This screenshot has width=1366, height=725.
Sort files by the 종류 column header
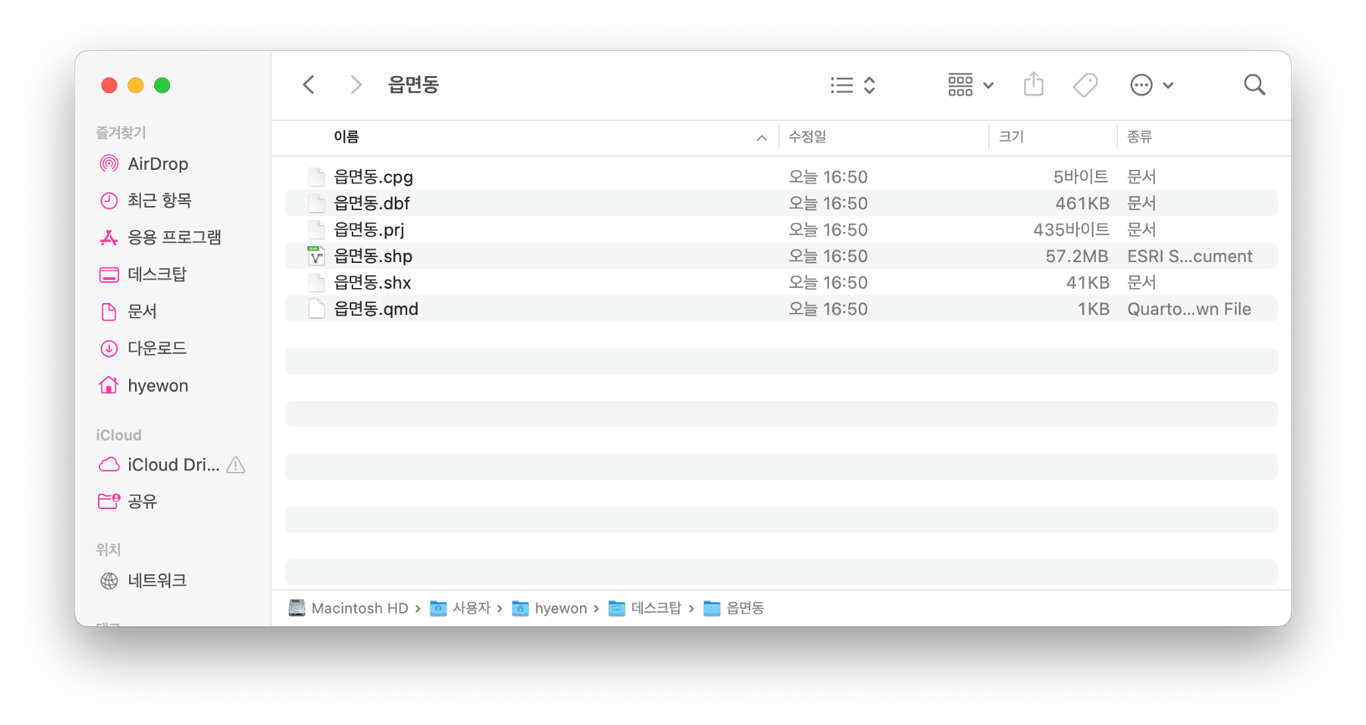pos(1140,137)
